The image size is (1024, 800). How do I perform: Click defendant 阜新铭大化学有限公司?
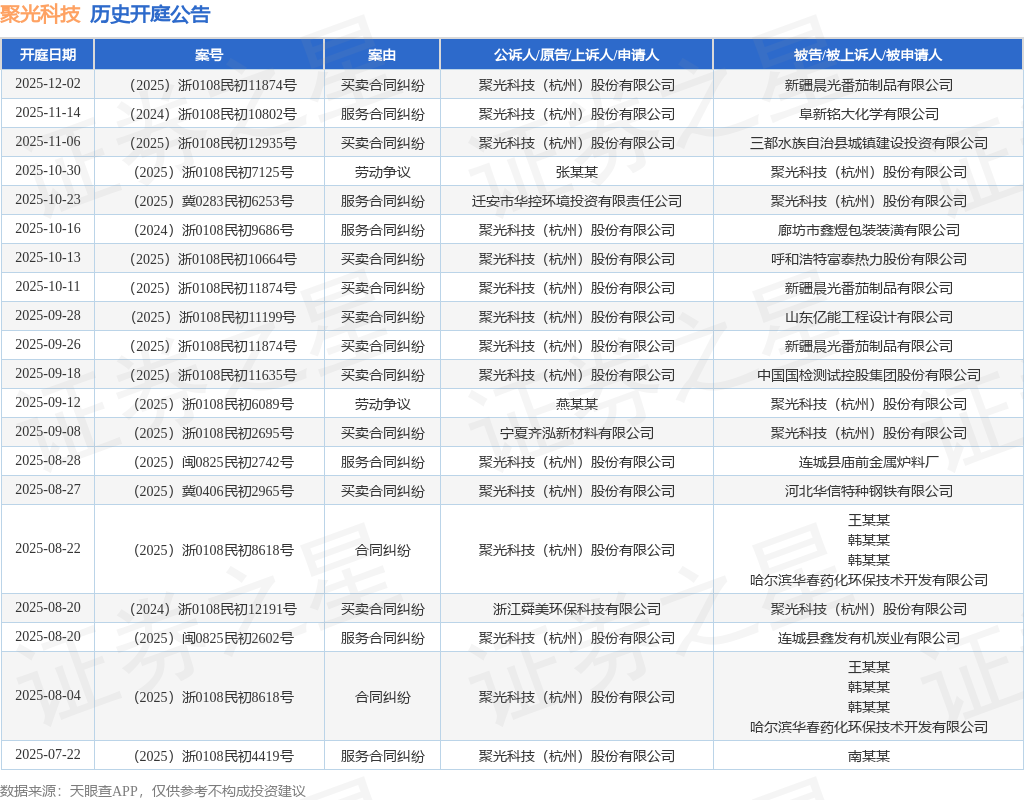click(x=869, y=114)
